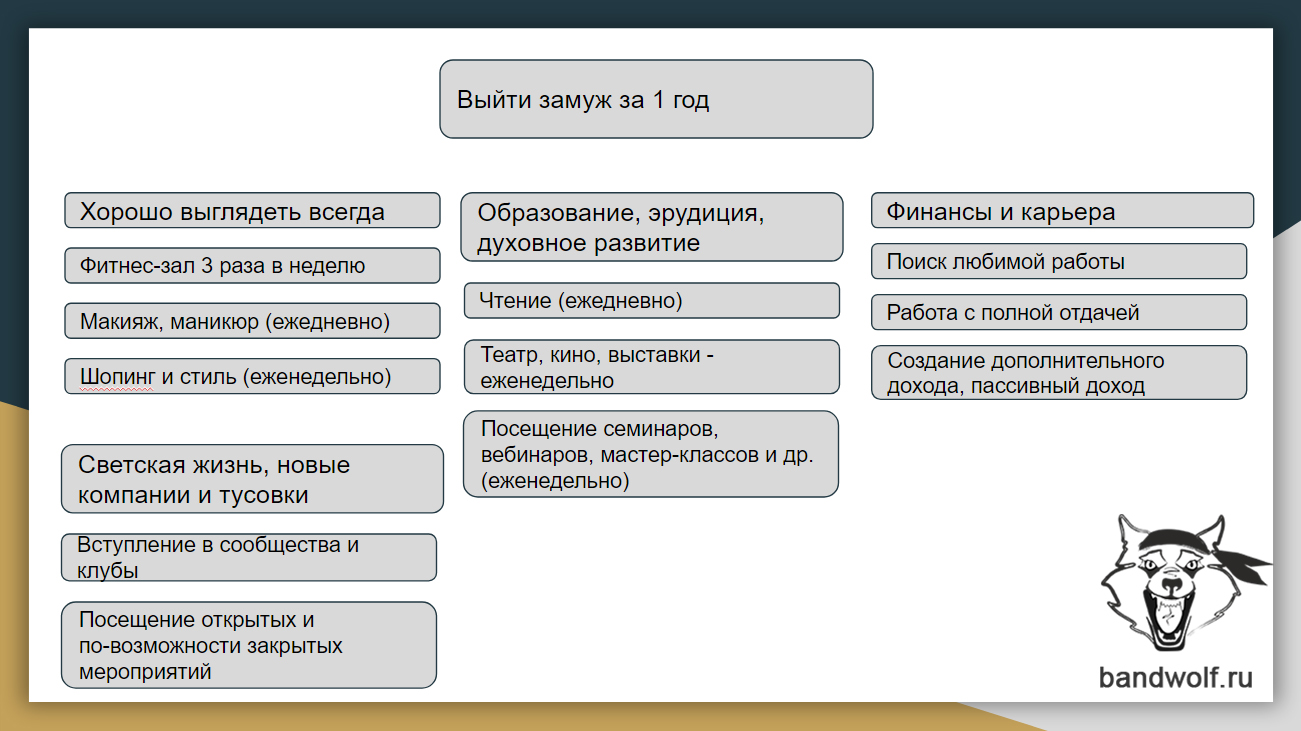
Task: Click 'Создание дополнительного дохода, пассивный доход' box
Action: click(1059, 372)
